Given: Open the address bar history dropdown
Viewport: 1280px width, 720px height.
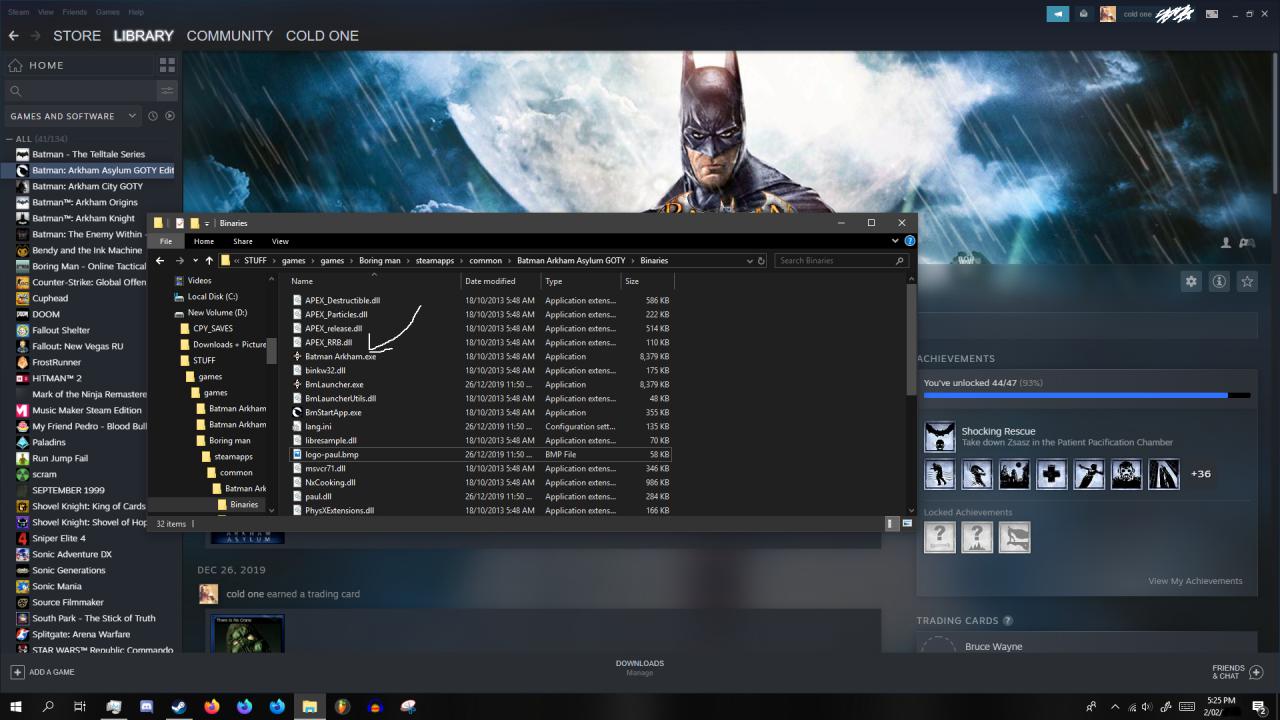Looking at the screenshot, I should (x=750, y=261).
